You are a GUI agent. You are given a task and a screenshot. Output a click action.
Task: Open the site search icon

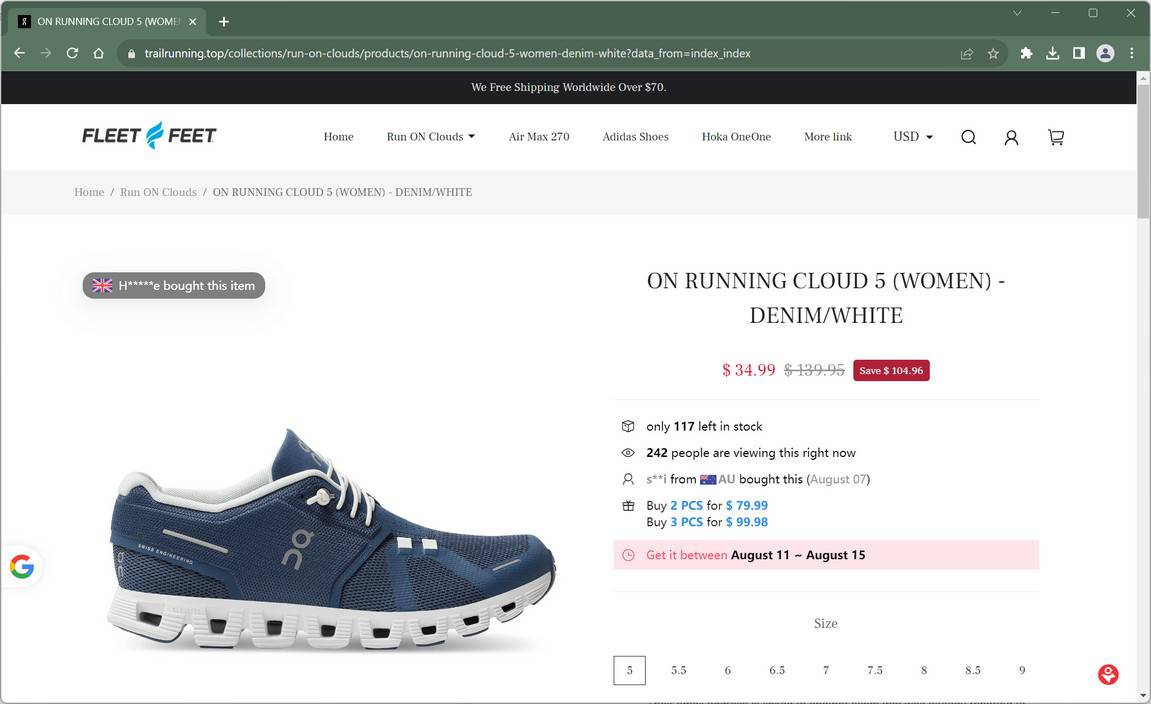pyautogui.click(x=968, y=137)
